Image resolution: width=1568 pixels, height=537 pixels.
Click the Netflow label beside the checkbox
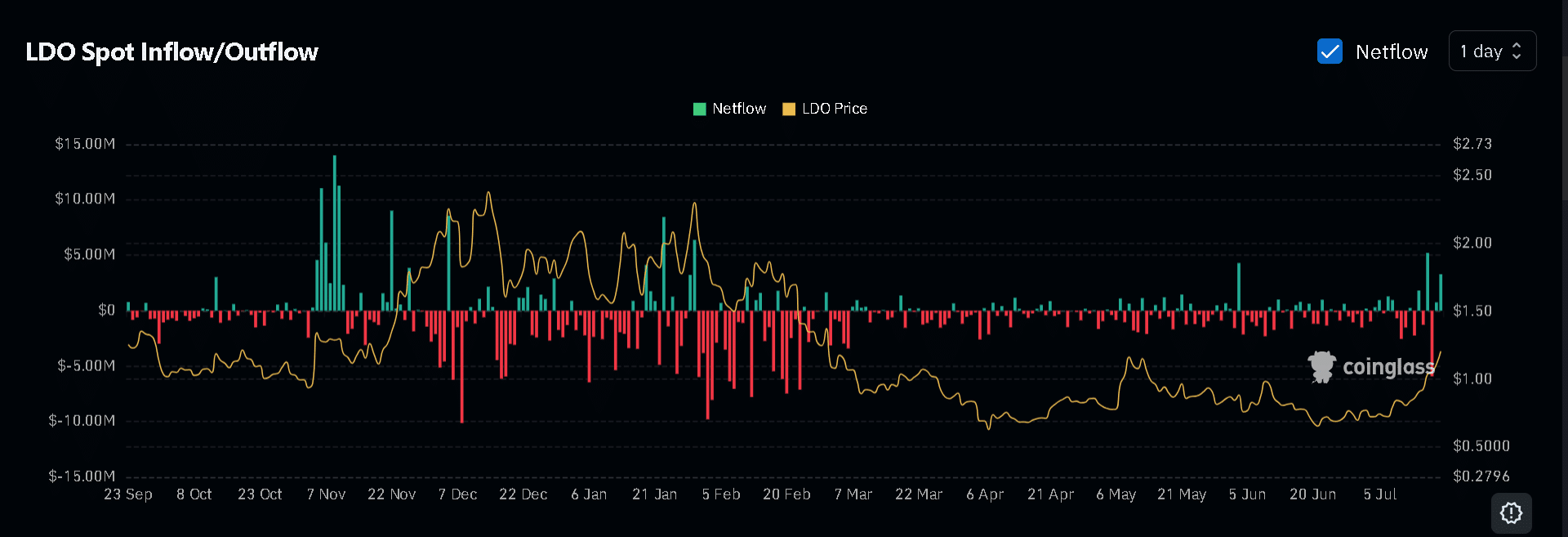1391,51
